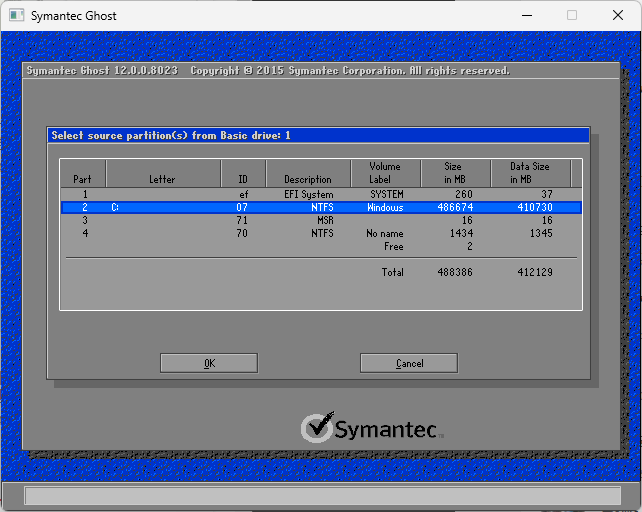Click the 486674 size value

[455, 207]
